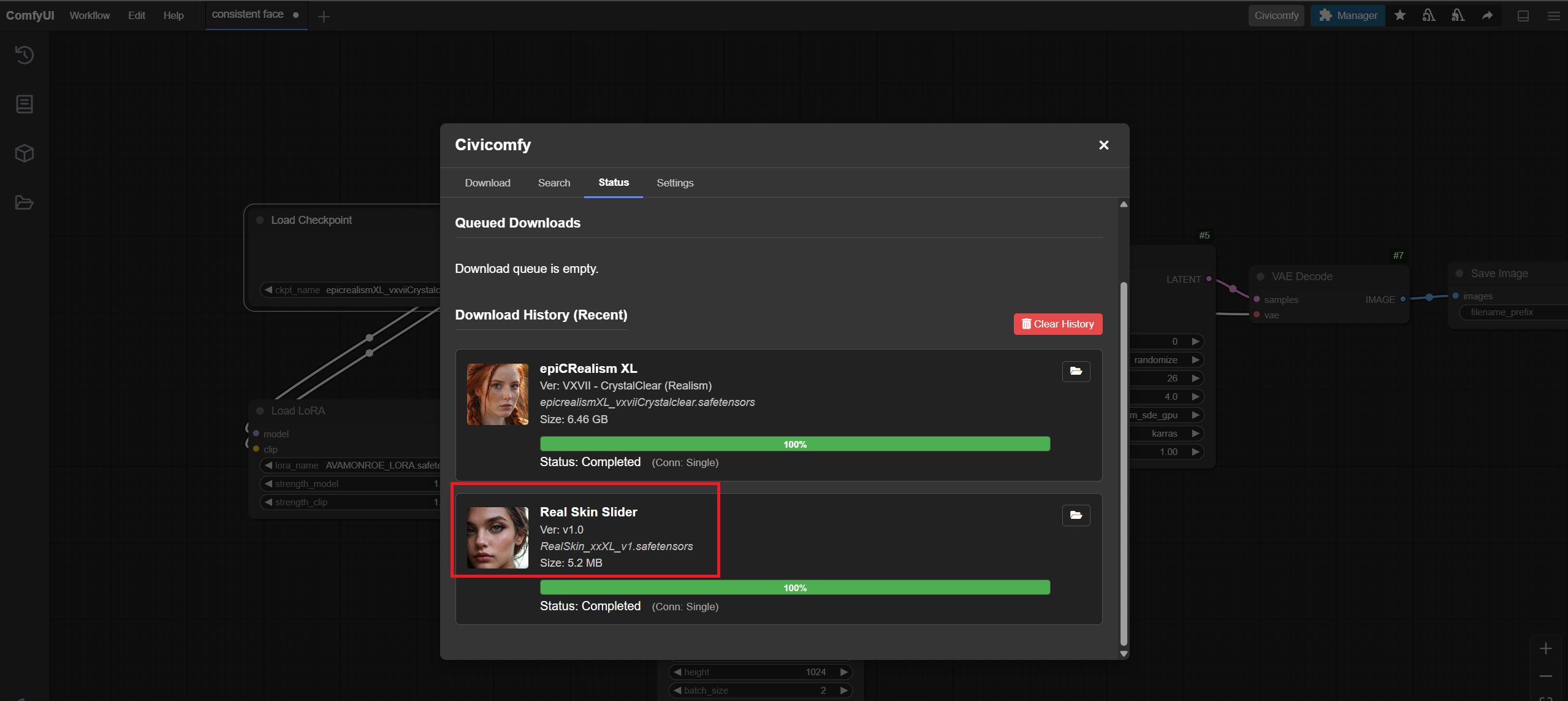Image resolution: width=1568 pixels, height=701 pixels.
Task: Open the Manager button
Action: [1348, 15]
